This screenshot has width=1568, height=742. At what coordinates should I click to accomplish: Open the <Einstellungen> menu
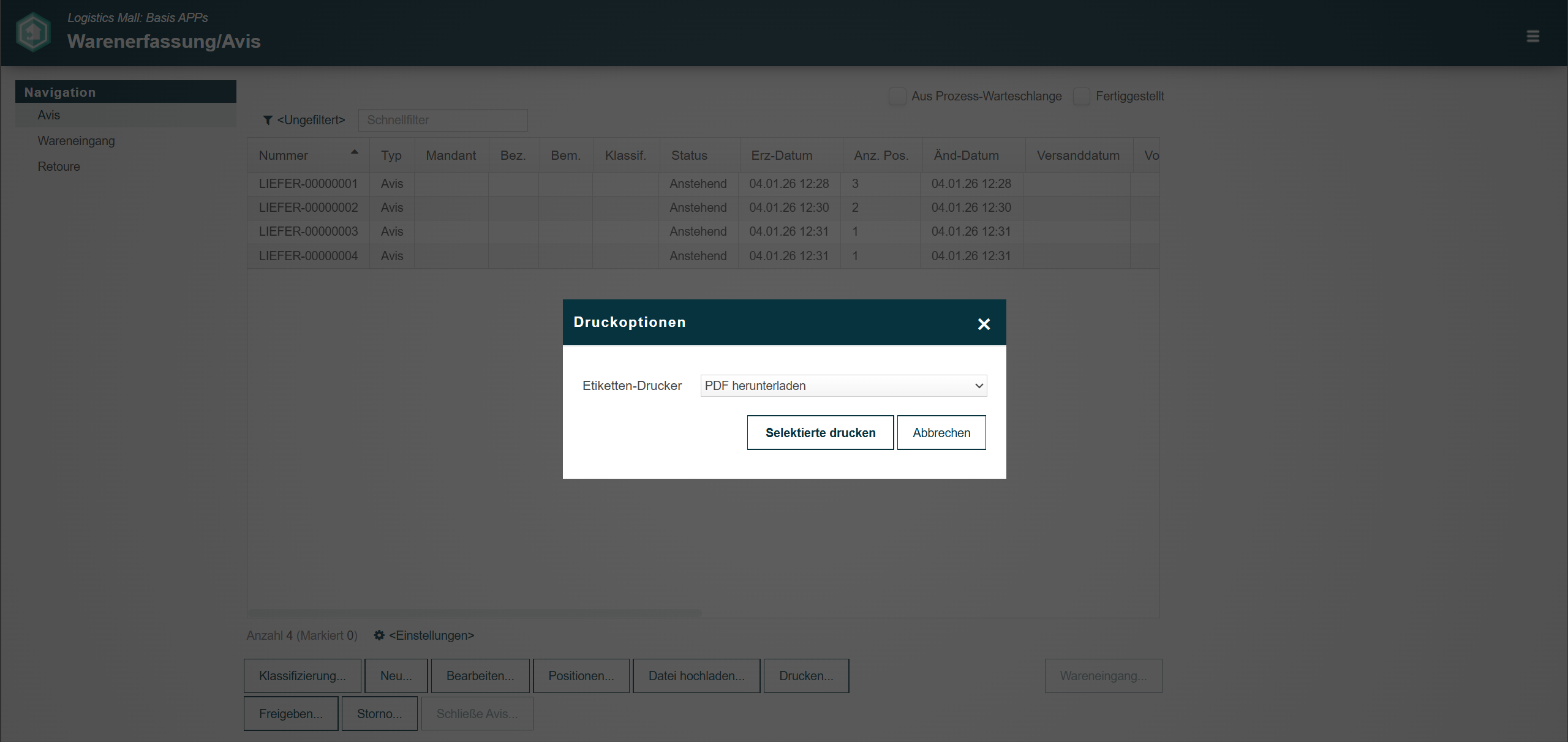click(x=431, y=635)
